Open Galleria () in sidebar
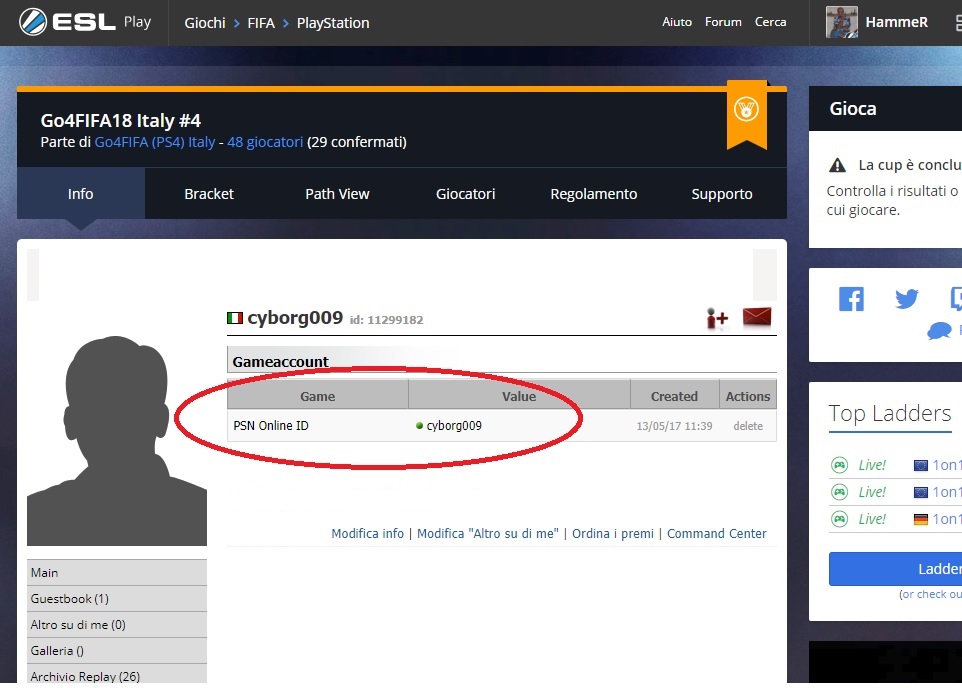 [x=117, y=651]
